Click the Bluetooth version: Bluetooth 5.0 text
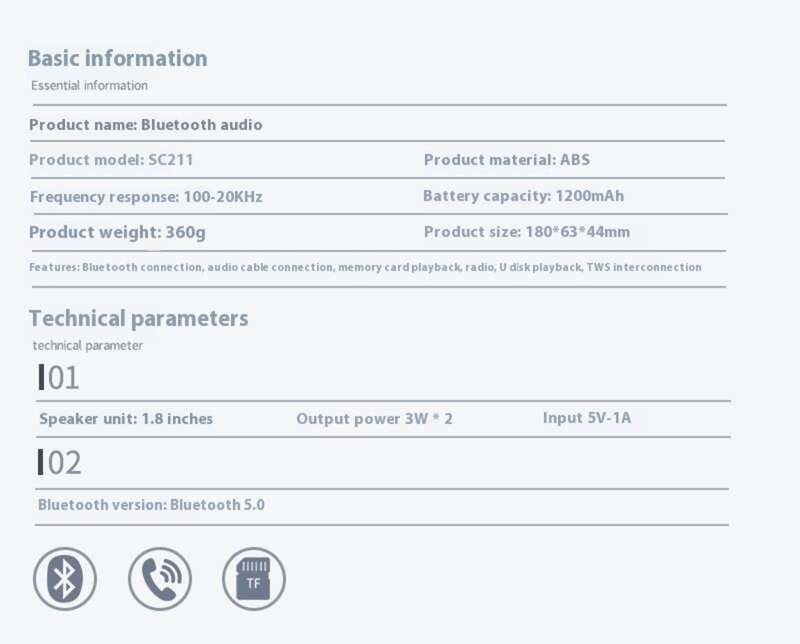This screenshot has width=800, height=644. [x=151, y=505]
